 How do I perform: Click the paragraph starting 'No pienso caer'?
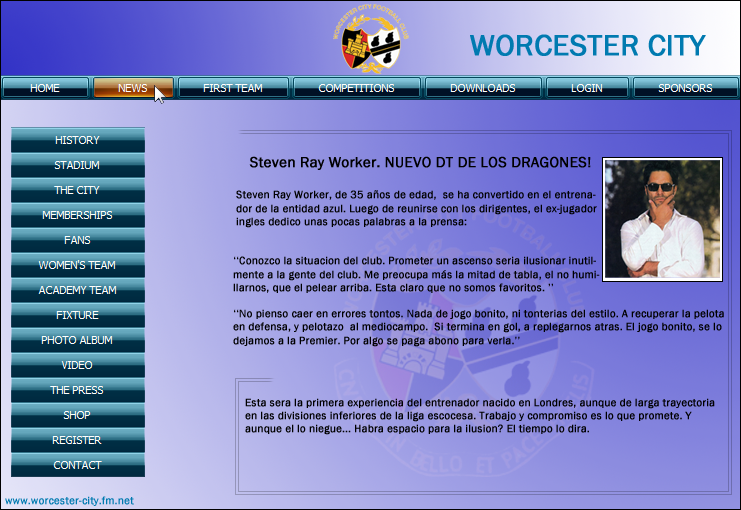[478, 327]
